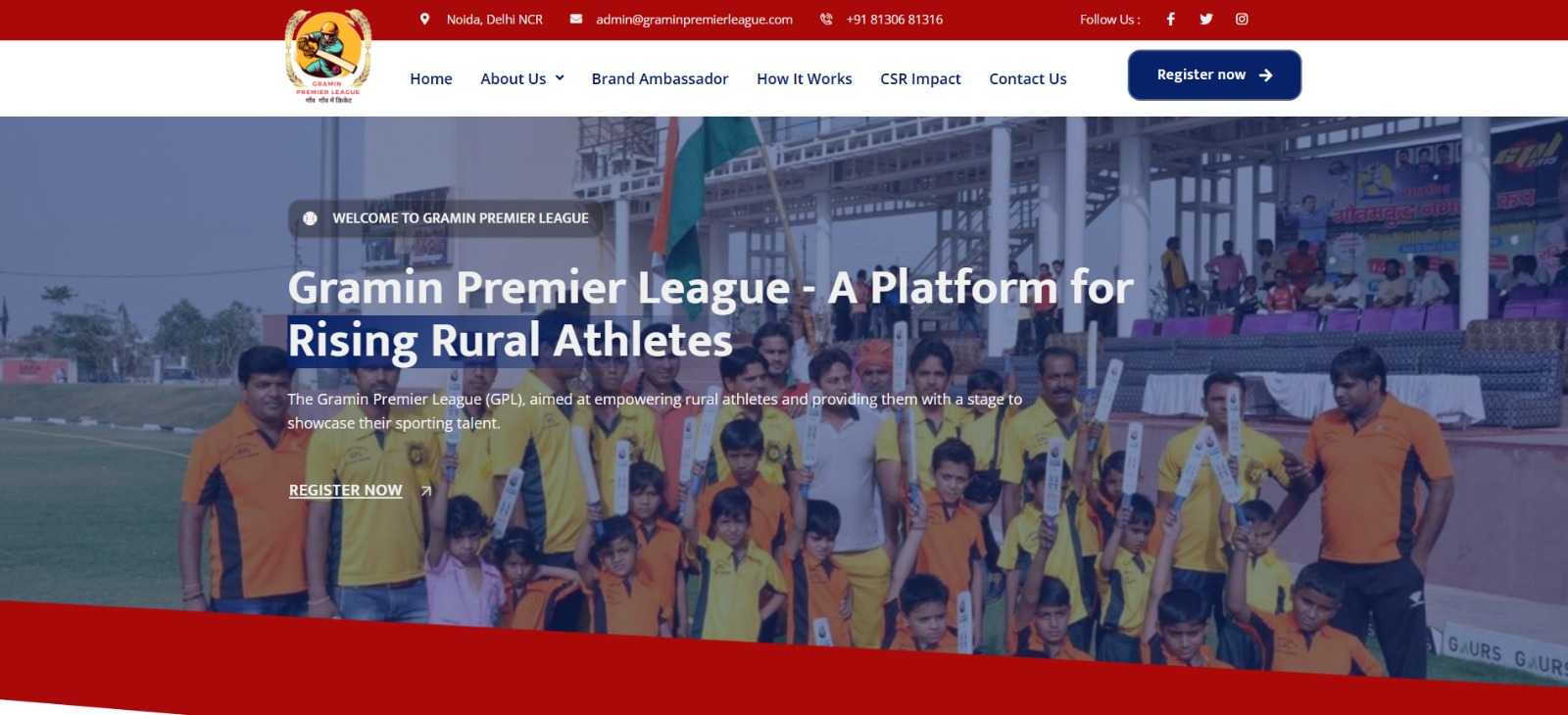The height and width of the screenshot is (715, 1568).
Task: Navigate to CSR Impact
Action: (920, 78)
